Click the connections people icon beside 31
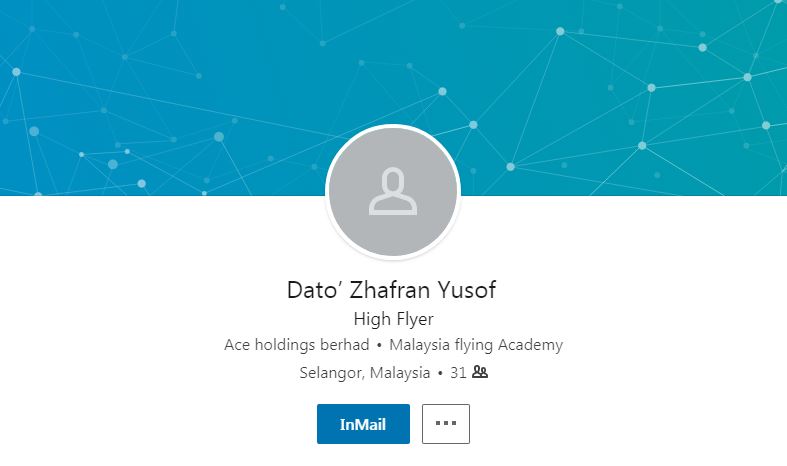The image size is (787, 466). (x=480, y=372)
